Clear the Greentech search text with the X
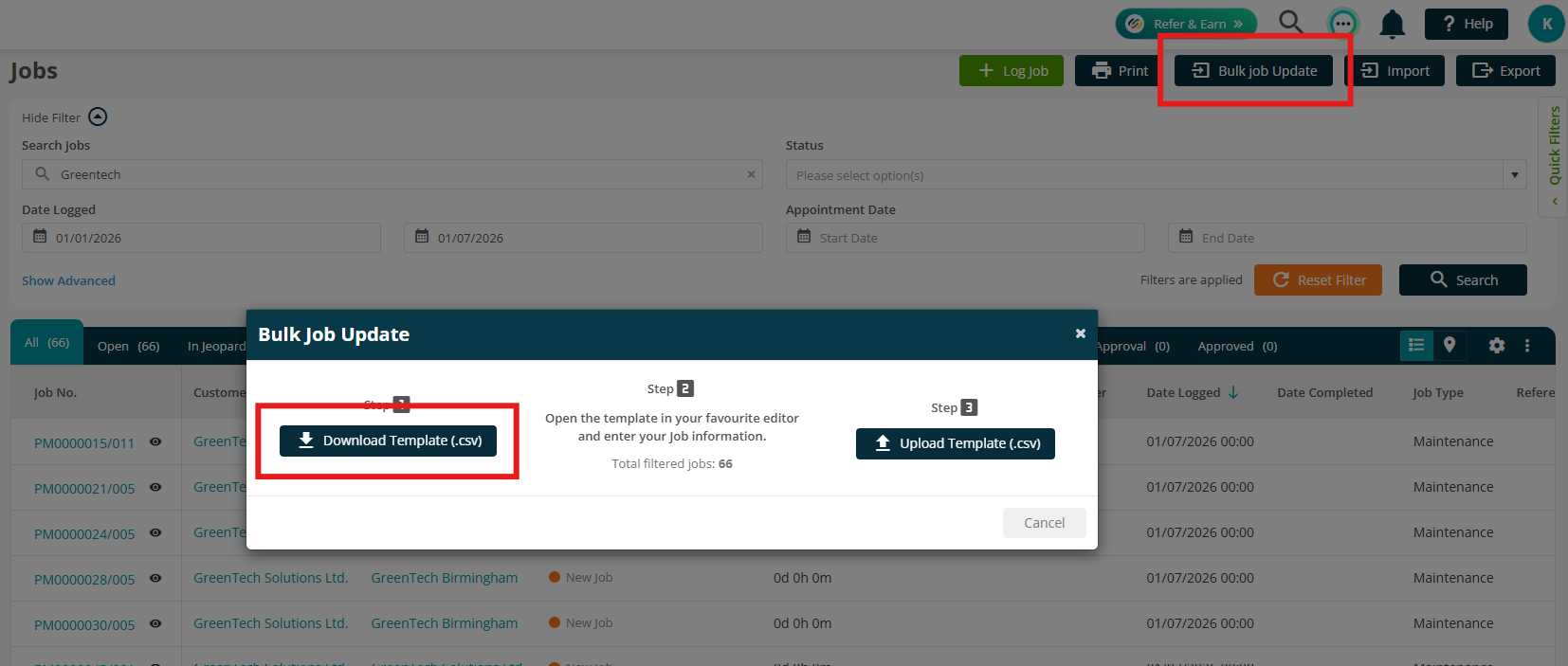The height and width of the screenshot is (666, 1568). coord(751,174)
